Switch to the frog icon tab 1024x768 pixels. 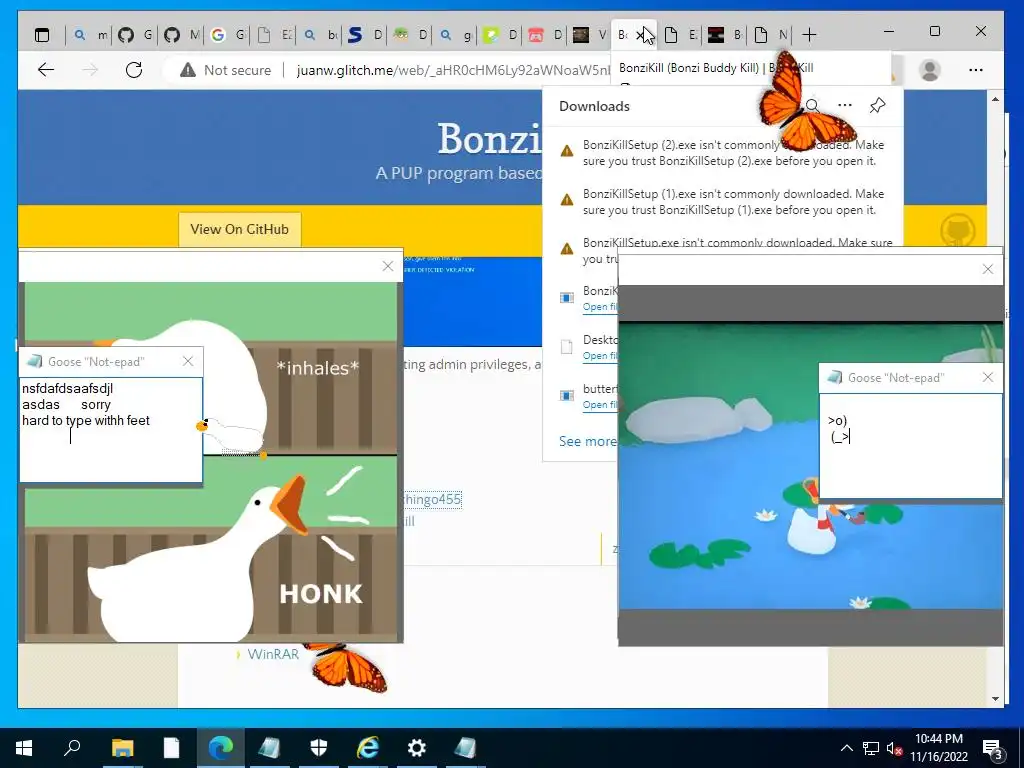point(410,35)
